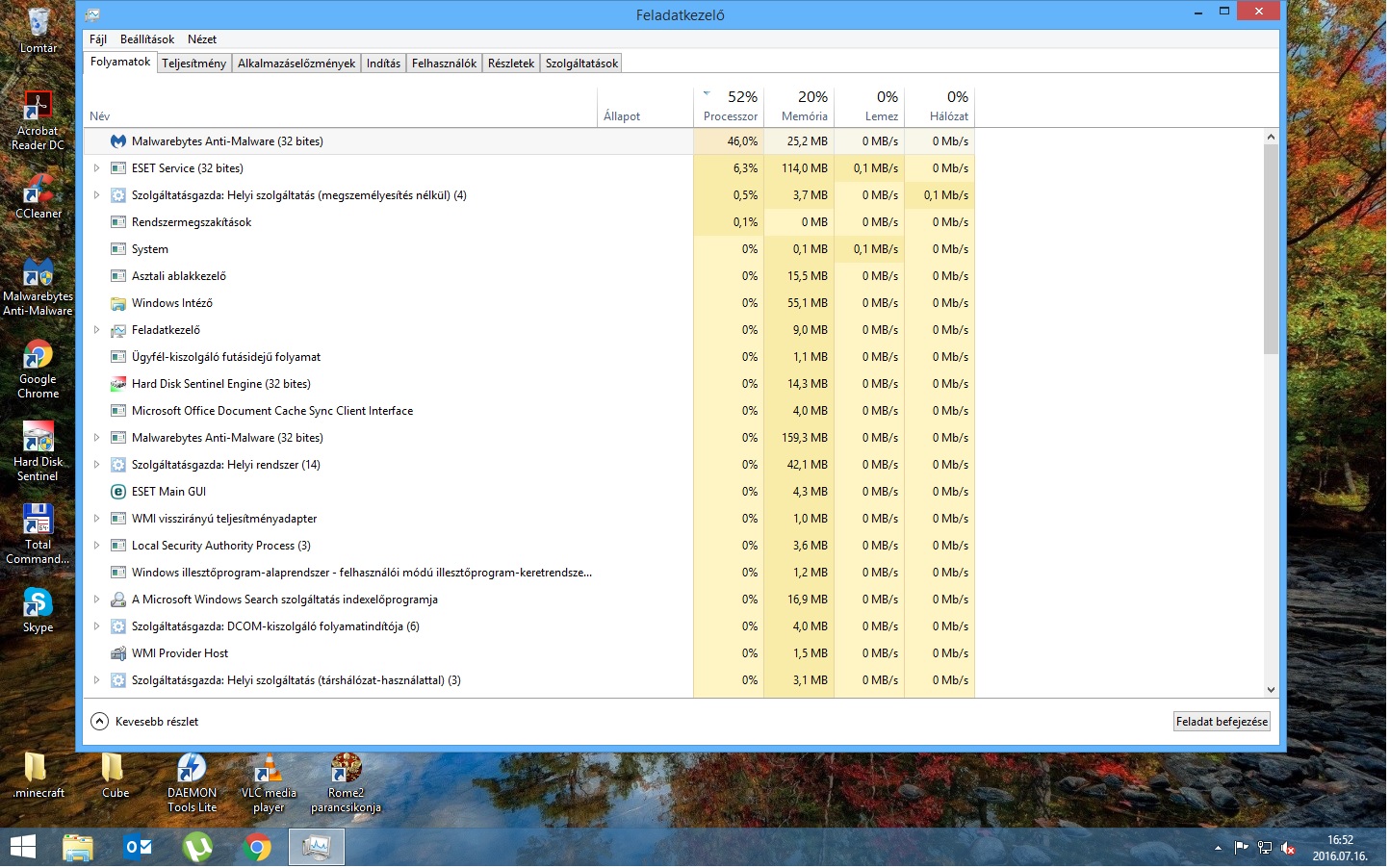The image size is (1390, 868).
Task: Select DAEMON Tools Lite desktop shortcut
Action: 192,783
